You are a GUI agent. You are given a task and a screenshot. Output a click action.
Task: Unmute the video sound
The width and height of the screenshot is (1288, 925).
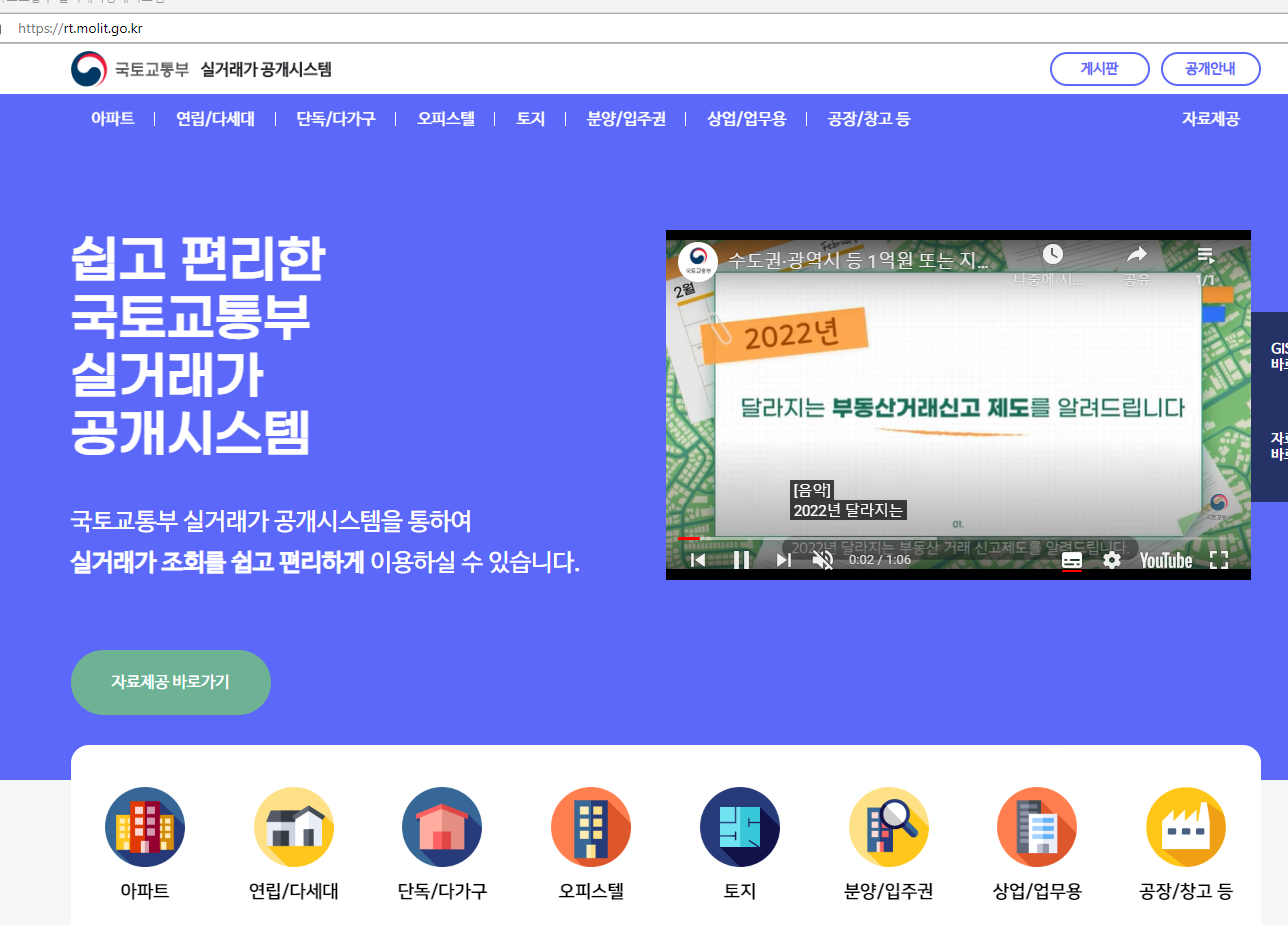click(x=823, y=560)
